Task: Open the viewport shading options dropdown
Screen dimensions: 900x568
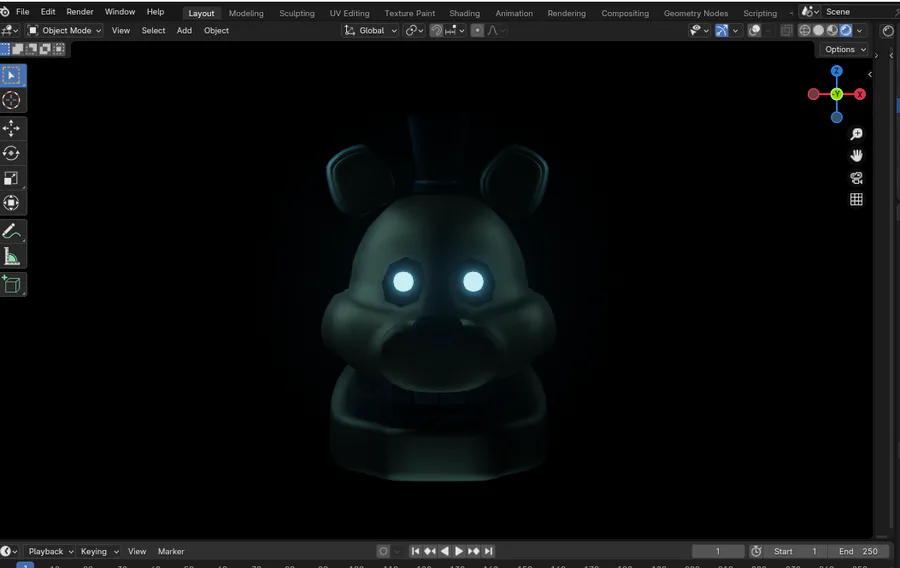Action: tap(860, 30)
